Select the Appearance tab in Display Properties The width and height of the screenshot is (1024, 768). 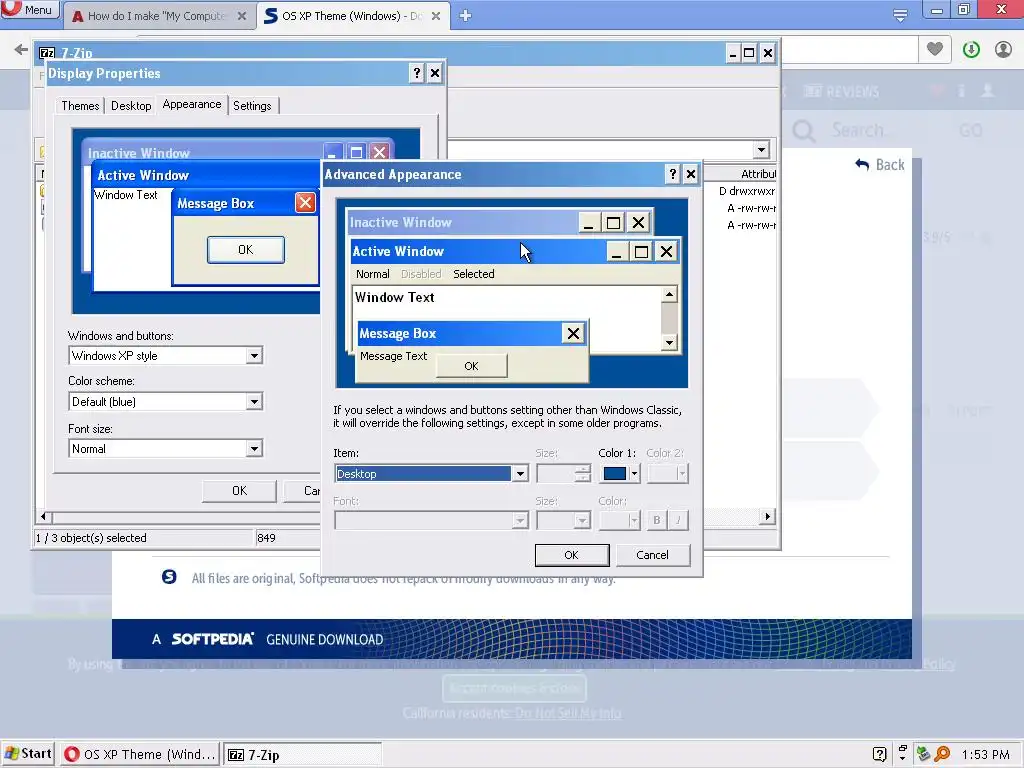(192, 104)
